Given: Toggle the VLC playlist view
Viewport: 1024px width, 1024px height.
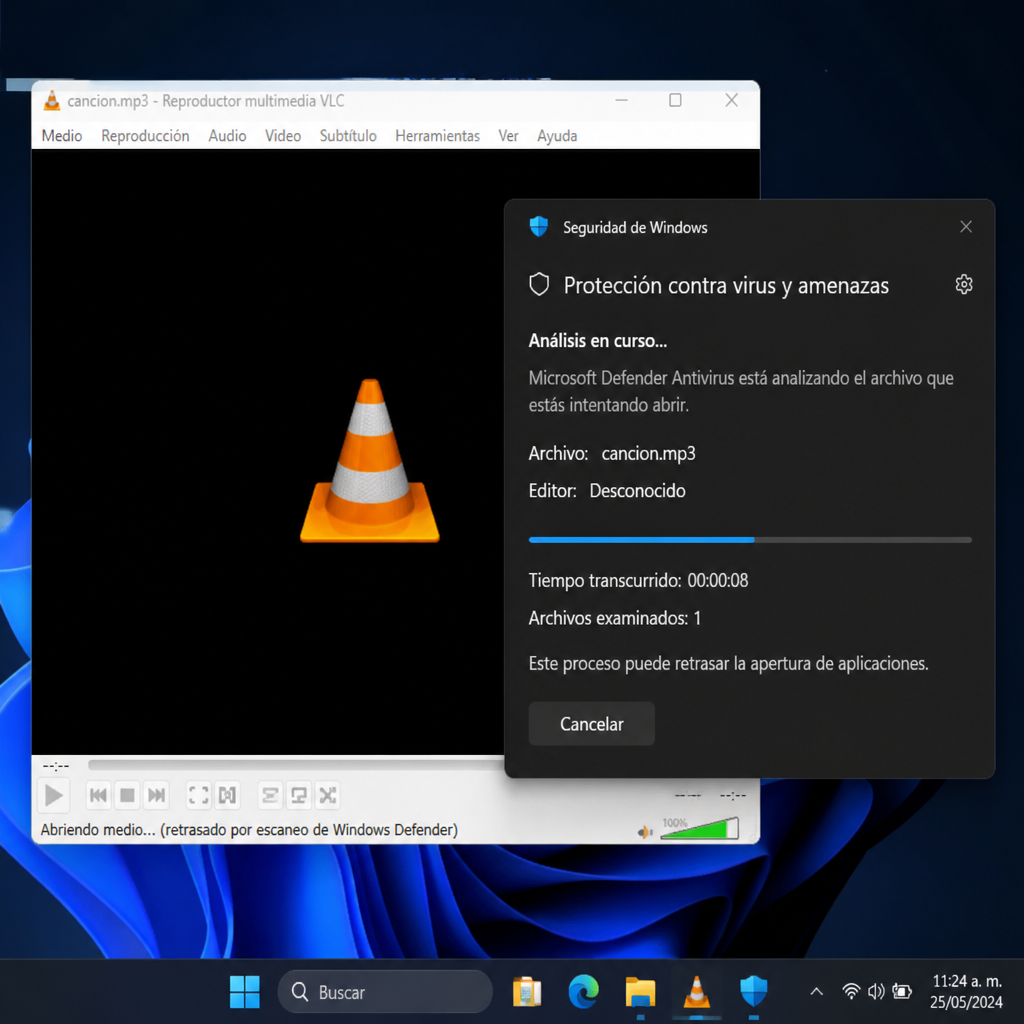Looking at the screenshot, I should click(x=270, y=795).
